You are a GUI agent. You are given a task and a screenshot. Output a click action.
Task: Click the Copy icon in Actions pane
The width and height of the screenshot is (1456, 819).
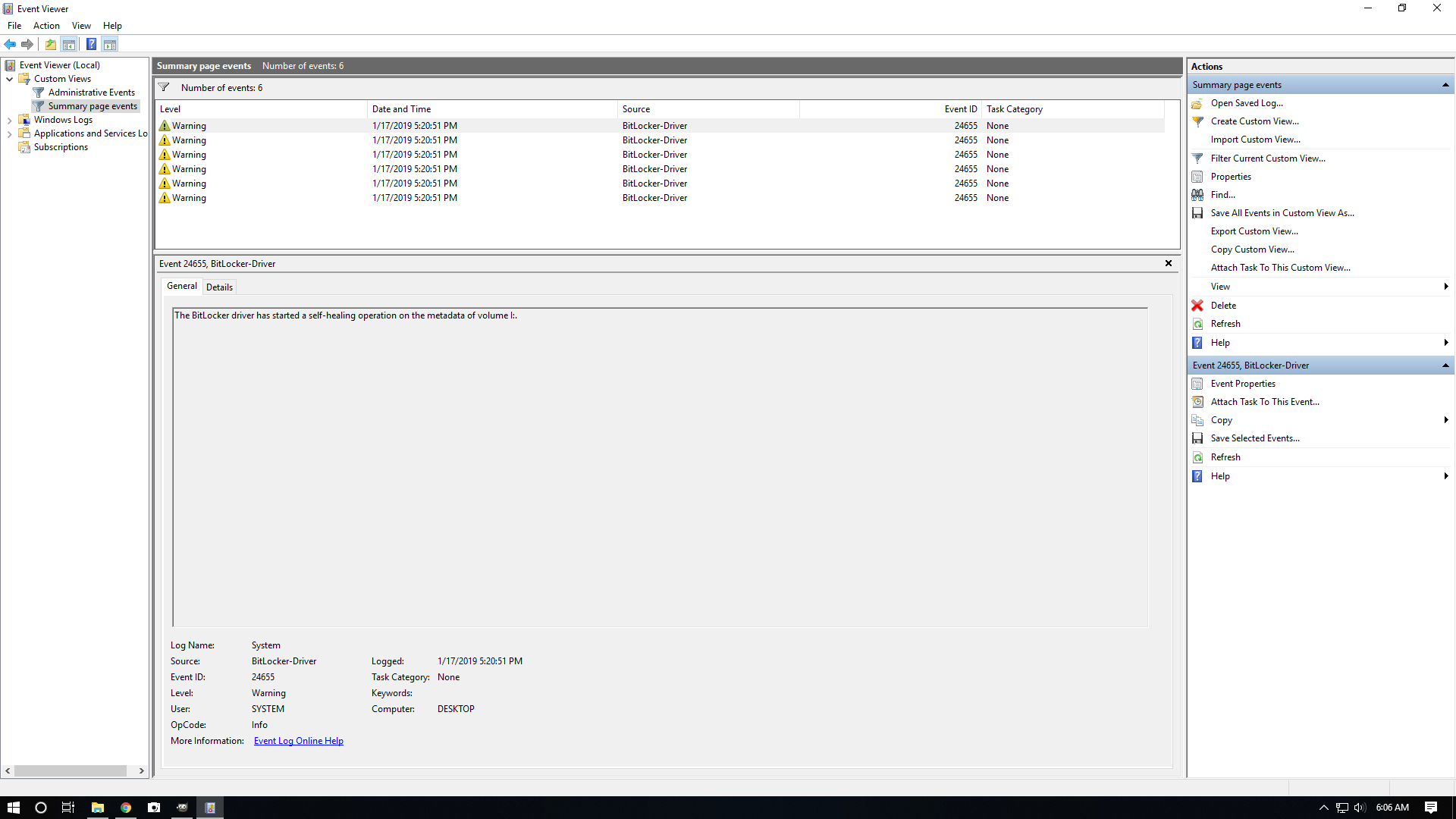tap(1197, 420)
